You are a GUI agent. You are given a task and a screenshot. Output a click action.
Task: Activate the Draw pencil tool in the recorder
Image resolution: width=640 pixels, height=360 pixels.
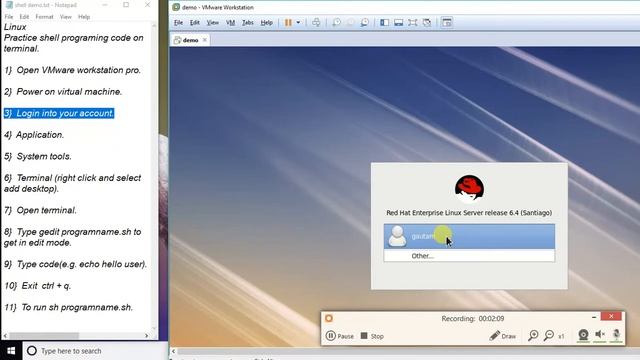[x=502, y=336]
